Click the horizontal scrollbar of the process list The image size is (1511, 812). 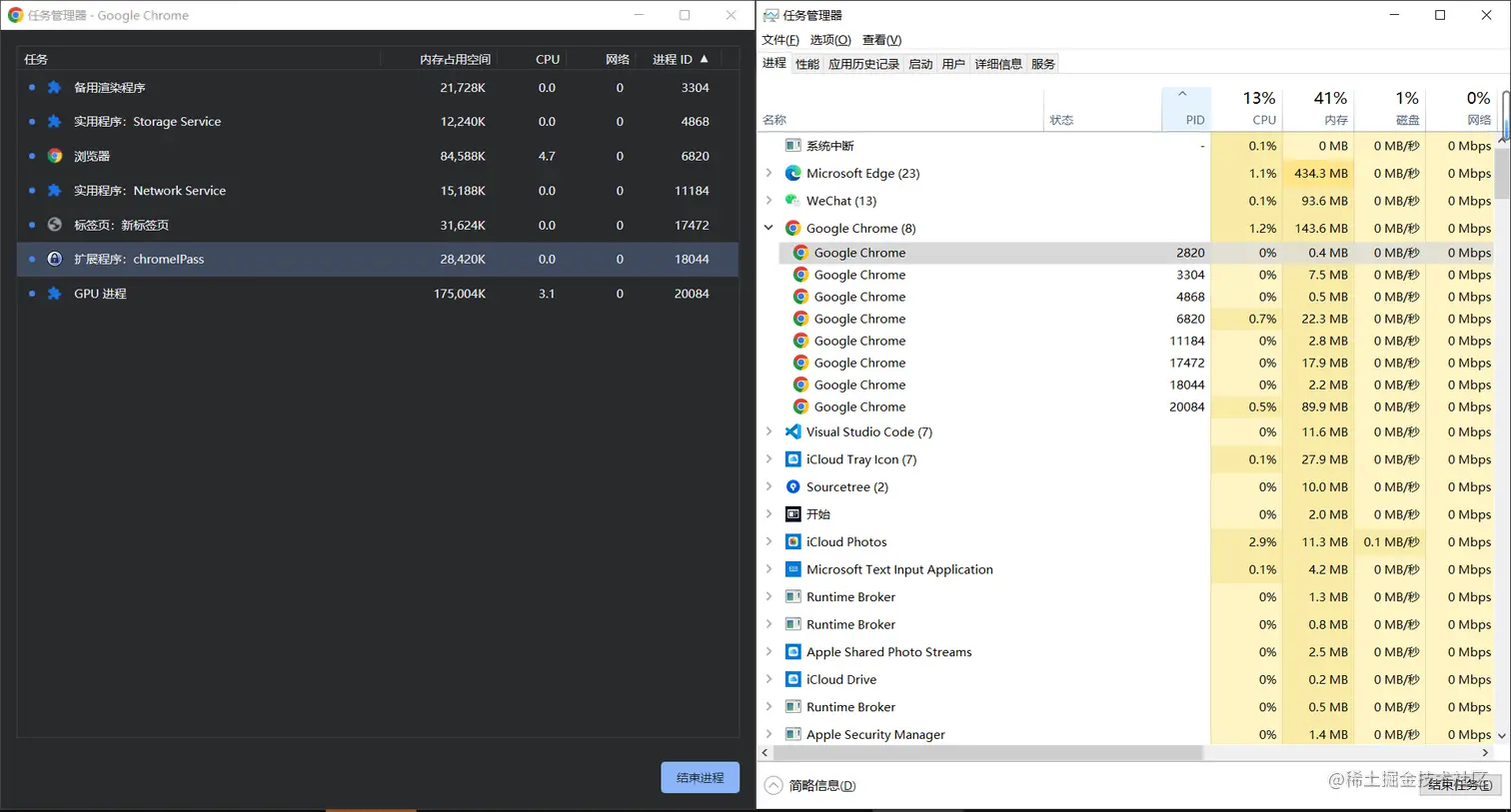[x=987, y=753]
